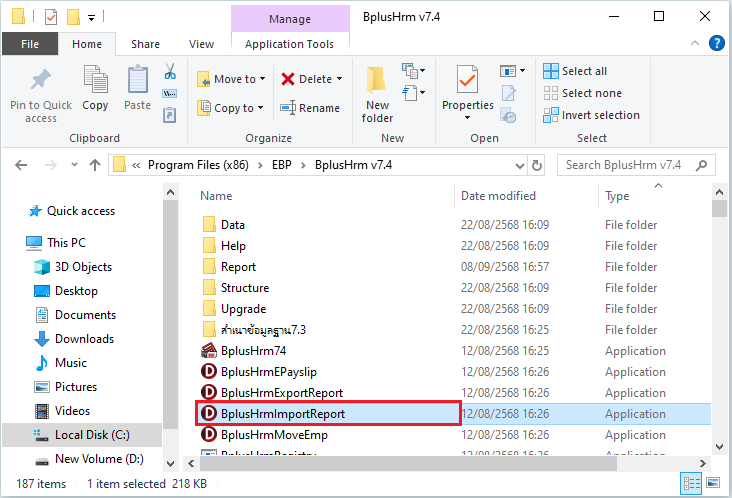Open the Copy to dropdown
This screenshot has height=498, width=732.
click(x=260, y=108)
